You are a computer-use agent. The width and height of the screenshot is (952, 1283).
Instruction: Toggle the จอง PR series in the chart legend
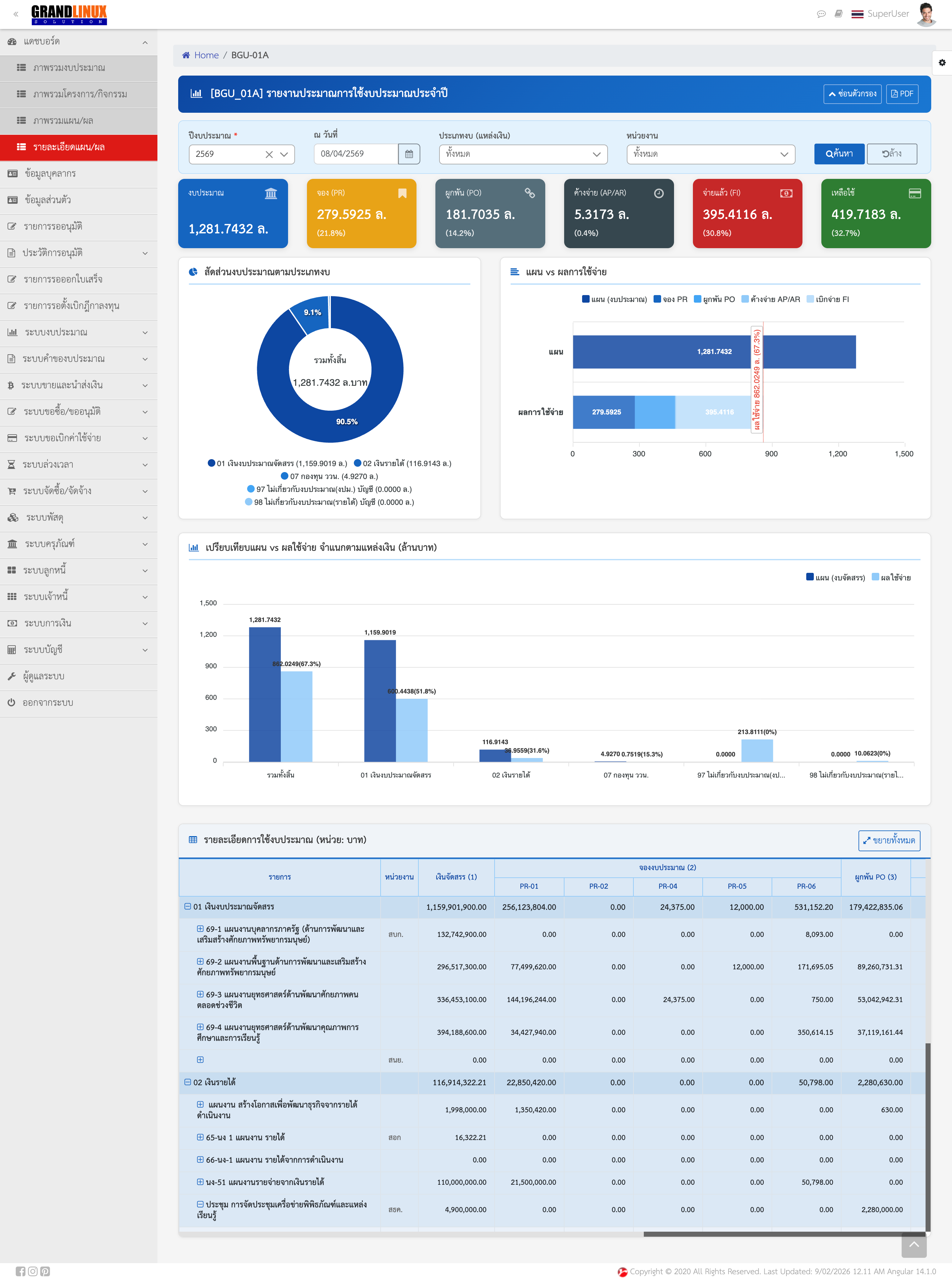coord(673,299)
